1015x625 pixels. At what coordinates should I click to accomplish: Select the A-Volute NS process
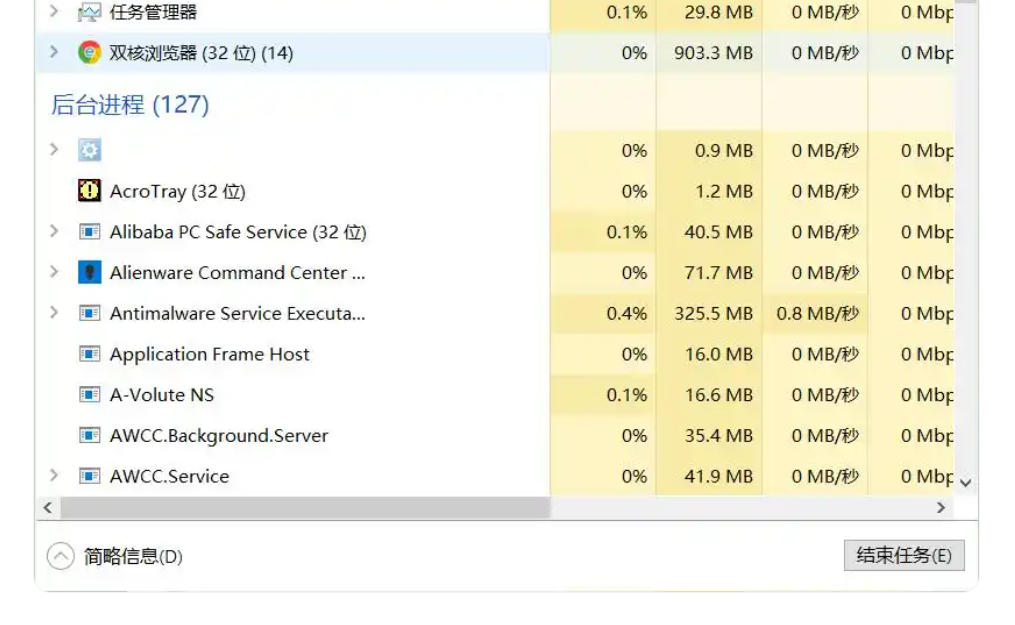click(x=162, y=395)
